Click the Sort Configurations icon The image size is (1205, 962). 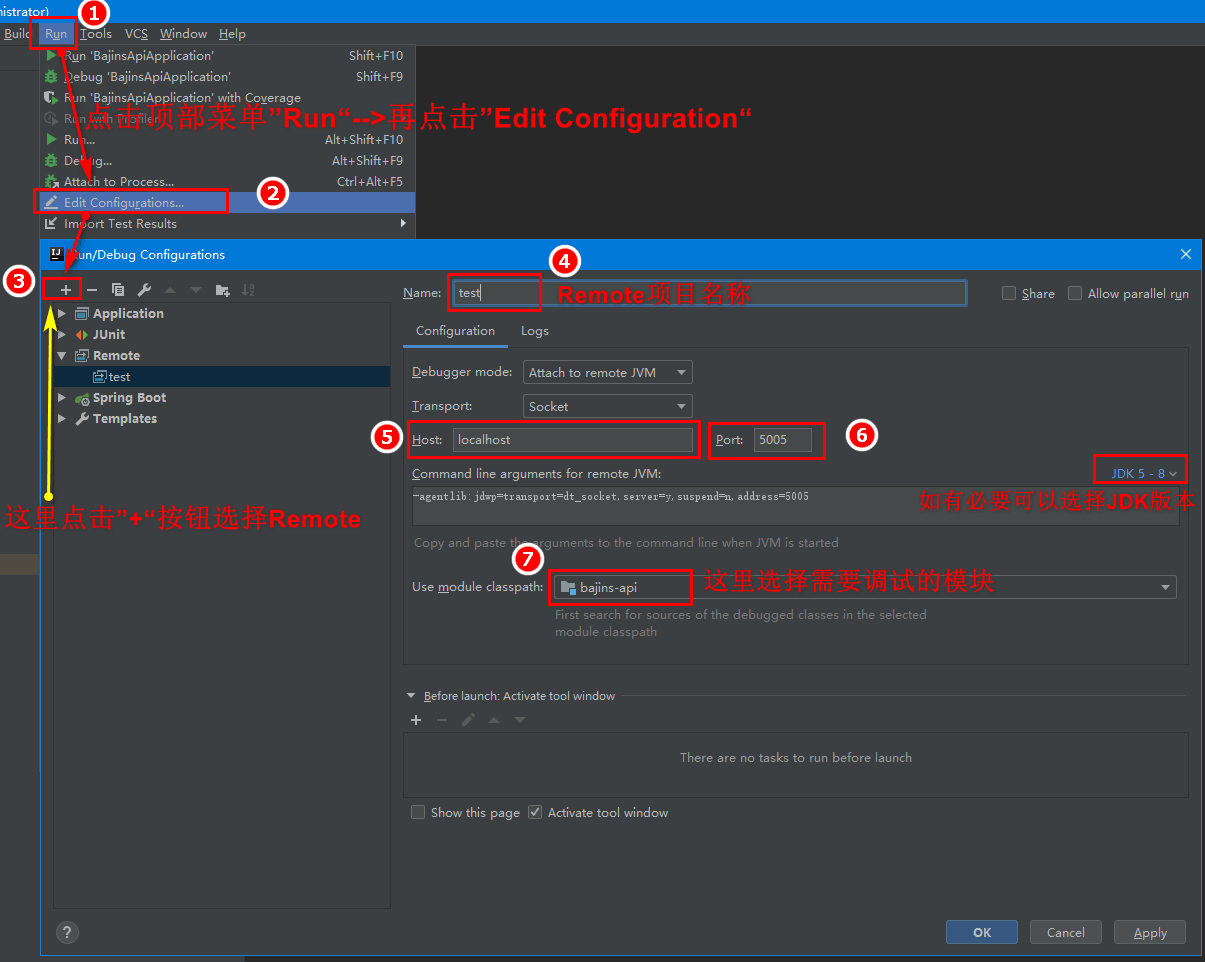248,290
